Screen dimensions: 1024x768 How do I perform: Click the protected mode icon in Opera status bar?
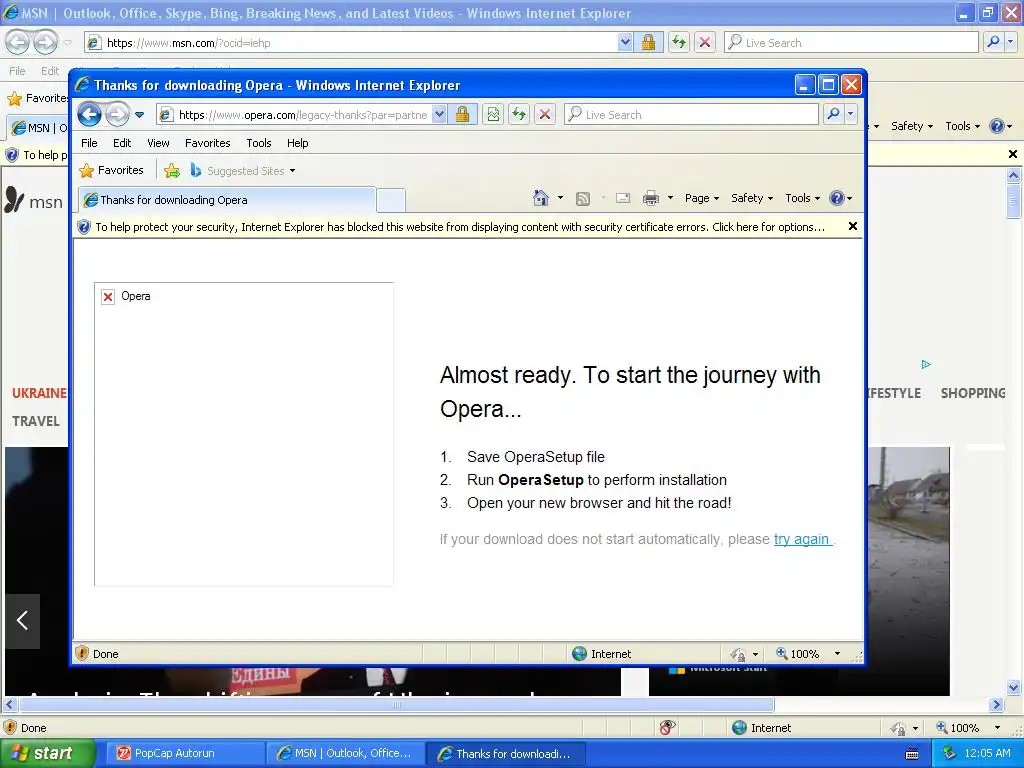pyautogui.click(x=738, y=654)
